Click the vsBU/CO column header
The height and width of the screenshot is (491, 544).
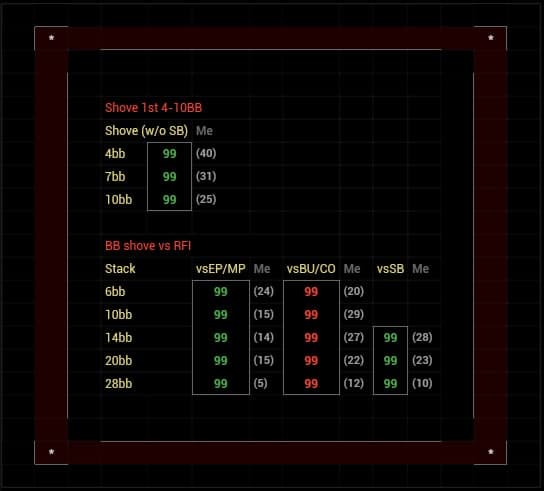[311, 269]
